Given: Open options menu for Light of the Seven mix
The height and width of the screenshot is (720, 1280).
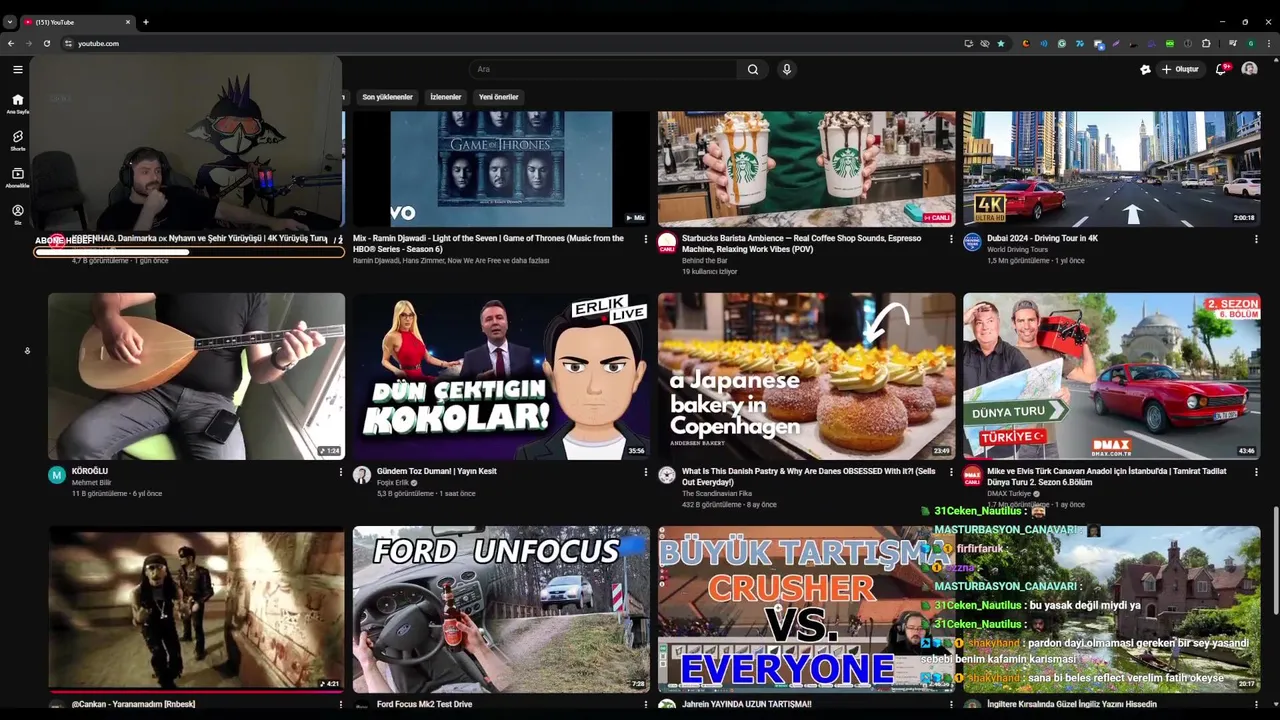Looking at the screenshot, I should pyautogui.click(x=645, y=239).
